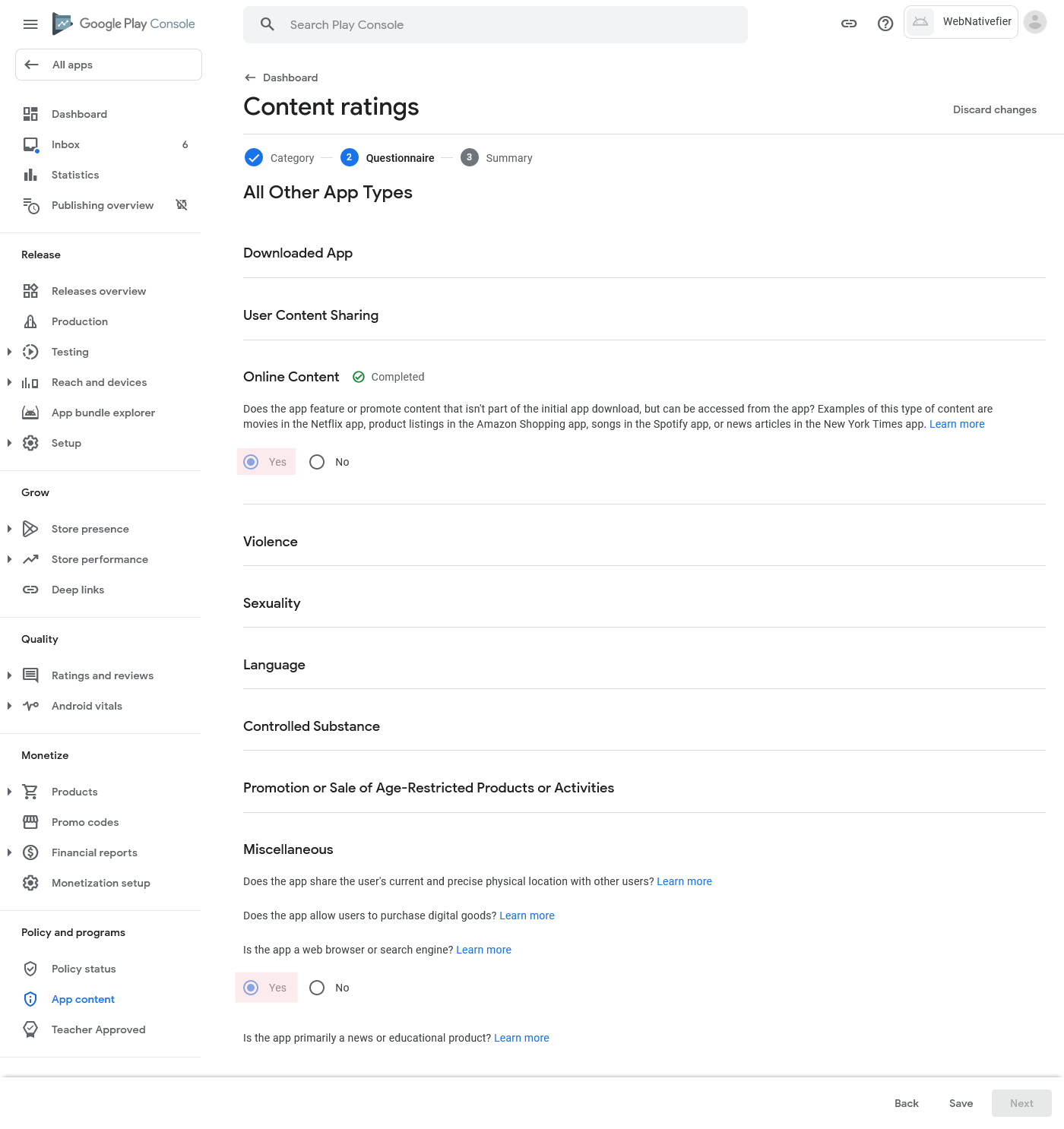Click the Google Play Console logo

tap(123, 24)
